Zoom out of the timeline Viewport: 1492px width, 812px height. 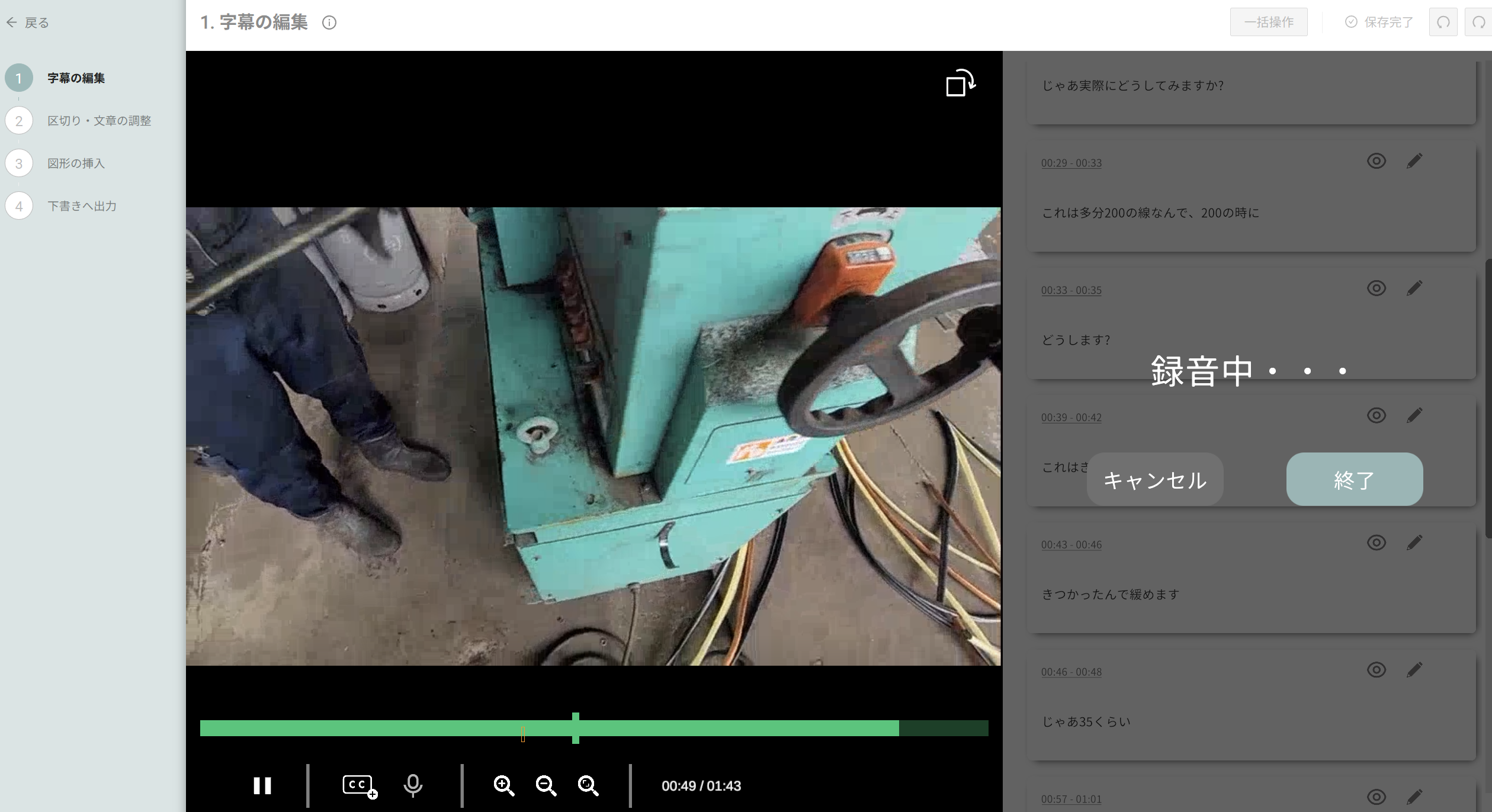pyautogui.click(x=546, y=785)
